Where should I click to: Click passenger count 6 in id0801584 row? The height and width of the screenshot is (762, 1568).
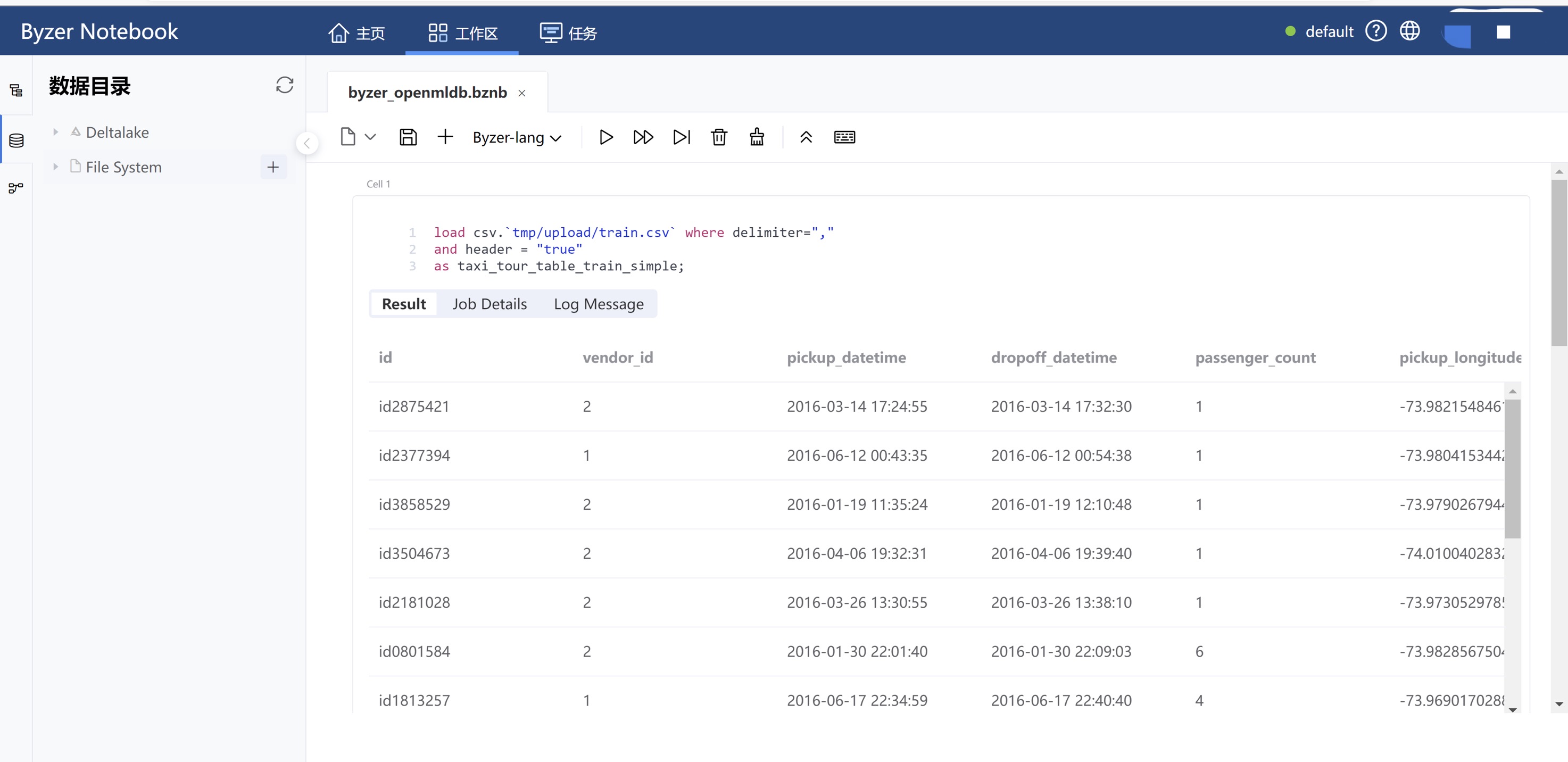pyautogui.click(x=1199, y=651)
